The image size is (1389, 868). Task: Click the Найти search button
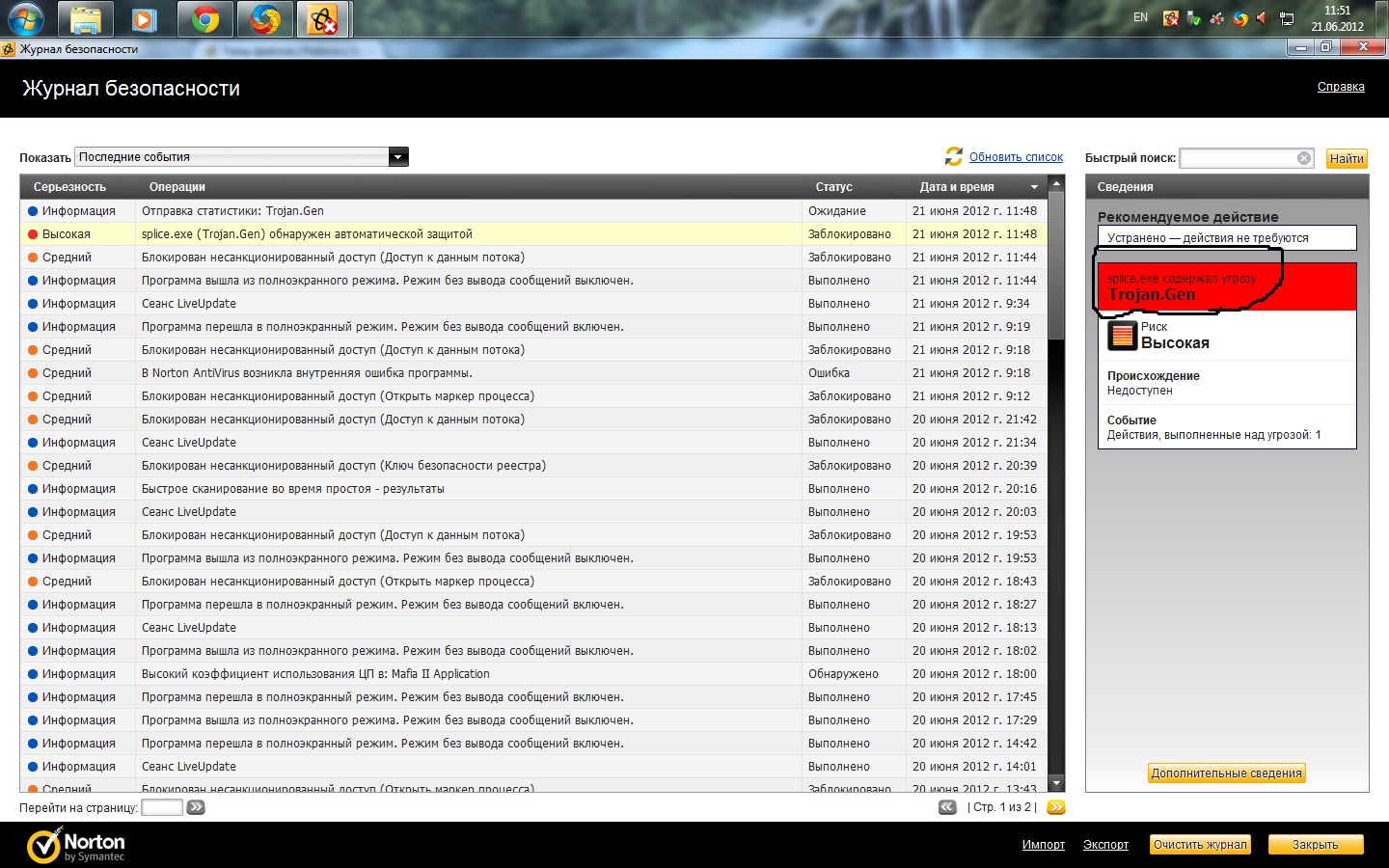pyautogui.click(x=1347, y=159)
